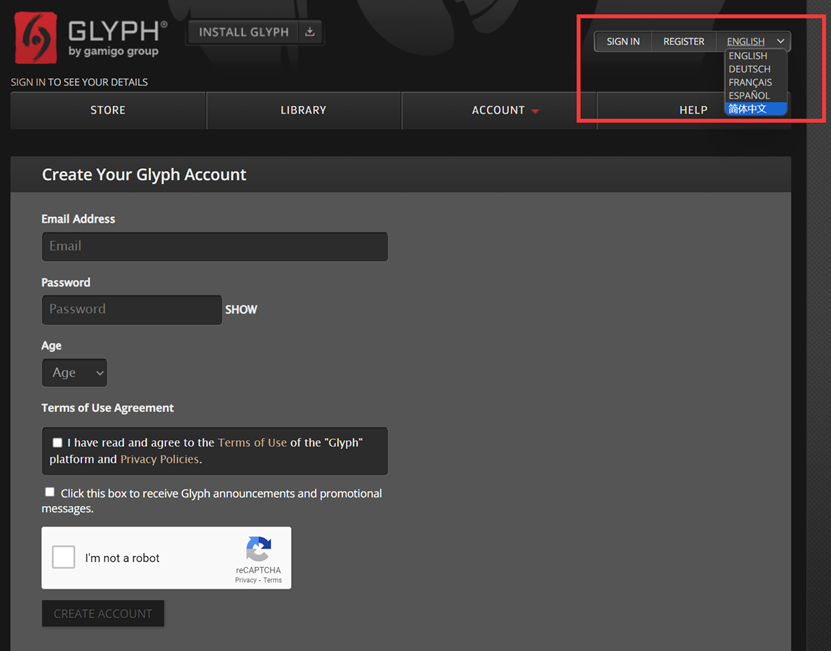
Task: Choose Français in the language list
Action: 750,82
